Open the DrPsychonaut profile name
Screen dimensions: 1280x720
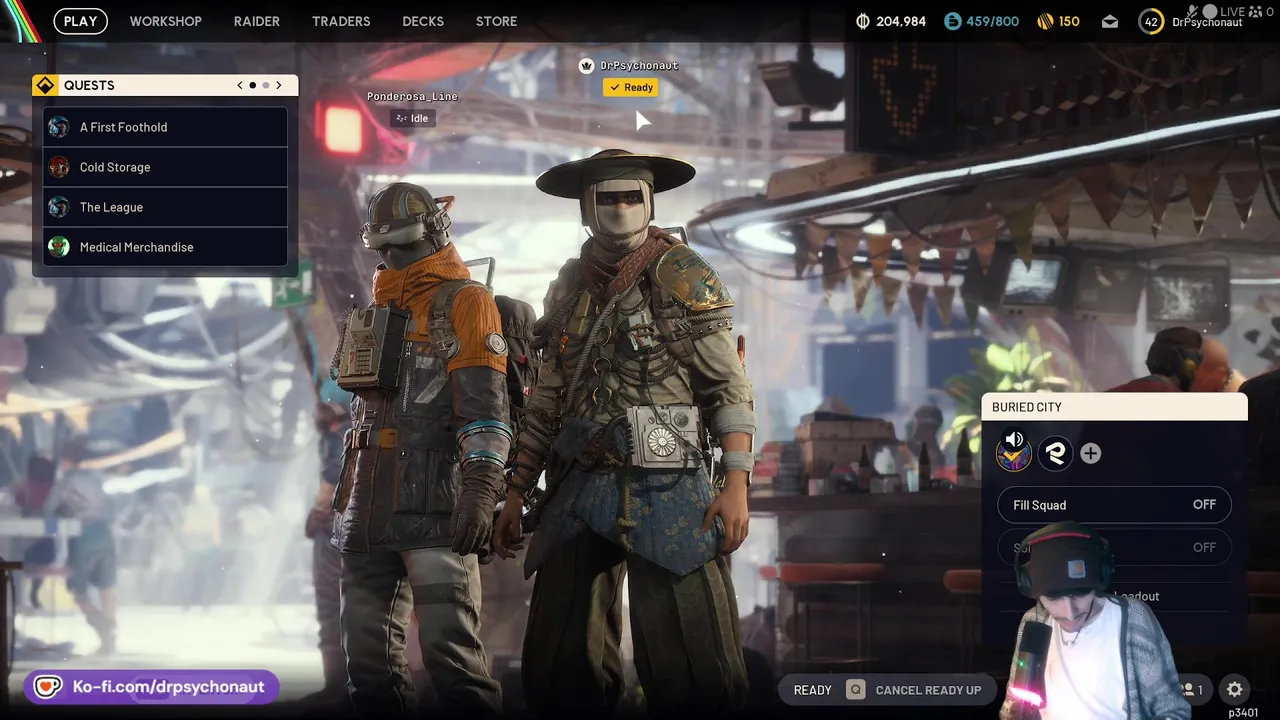pos(1207,22)
